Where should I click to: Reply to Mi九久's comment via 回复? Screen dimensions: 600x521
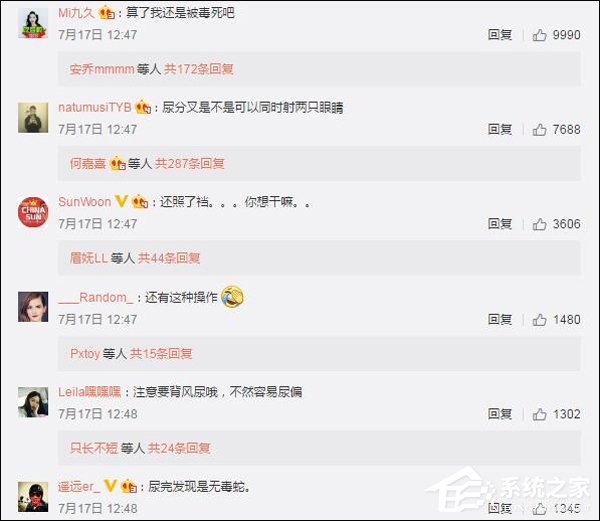[500, 35]
